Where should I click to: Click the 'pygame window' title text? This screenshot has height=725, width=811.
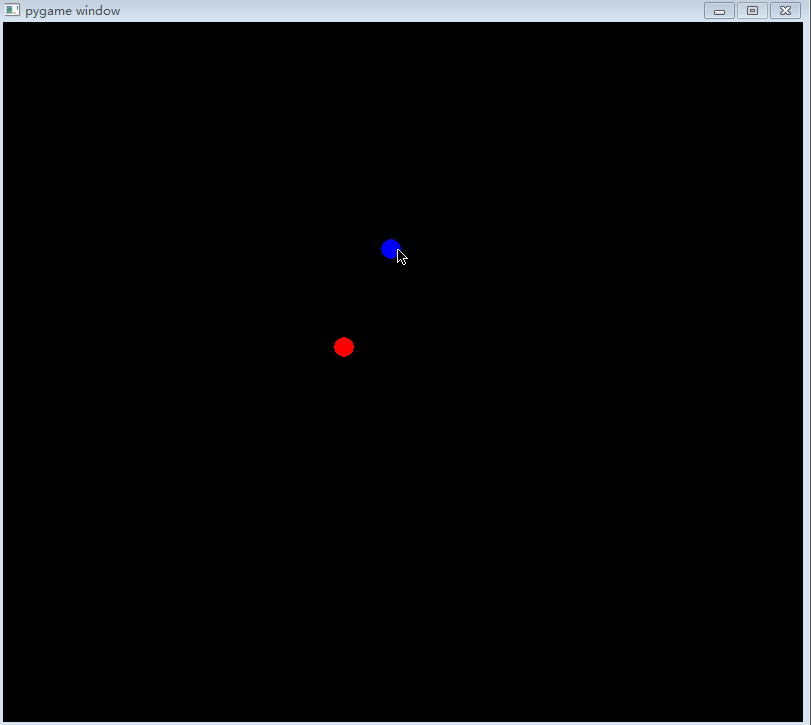(x=72, y=11)
